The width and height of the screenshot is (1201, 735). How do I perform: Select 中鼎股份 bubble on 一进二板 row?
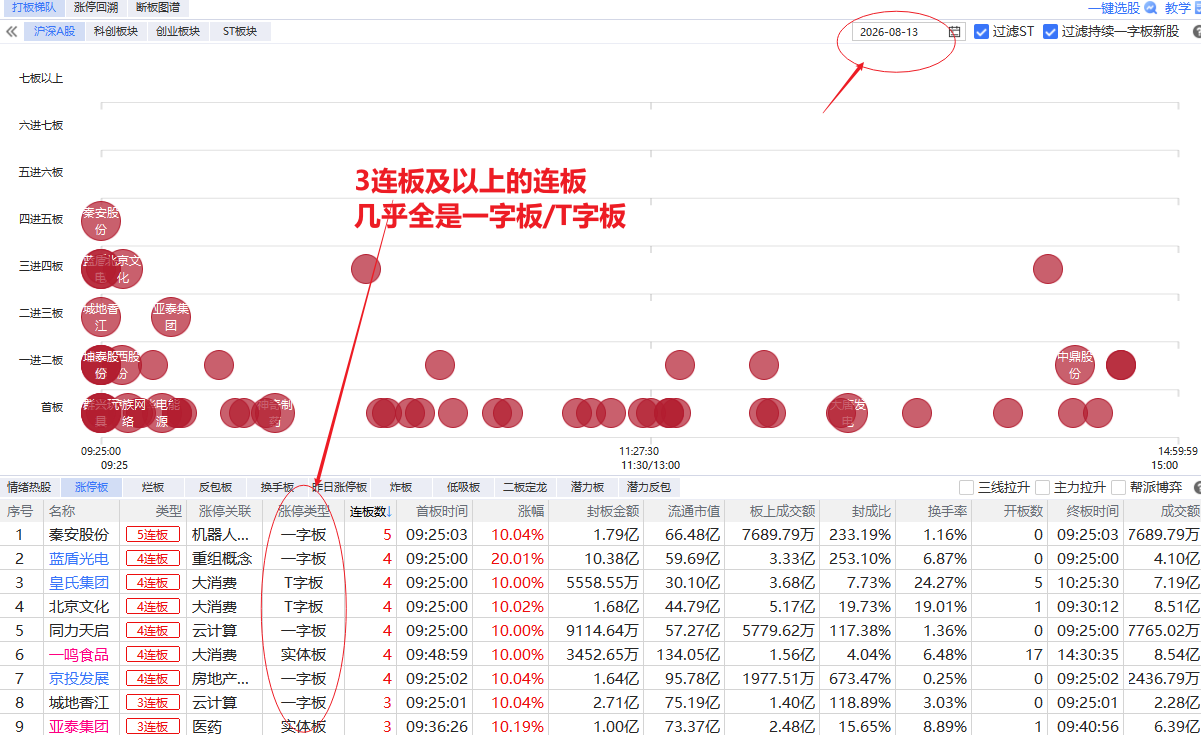pyautogui.click(x=1075, y=365)
